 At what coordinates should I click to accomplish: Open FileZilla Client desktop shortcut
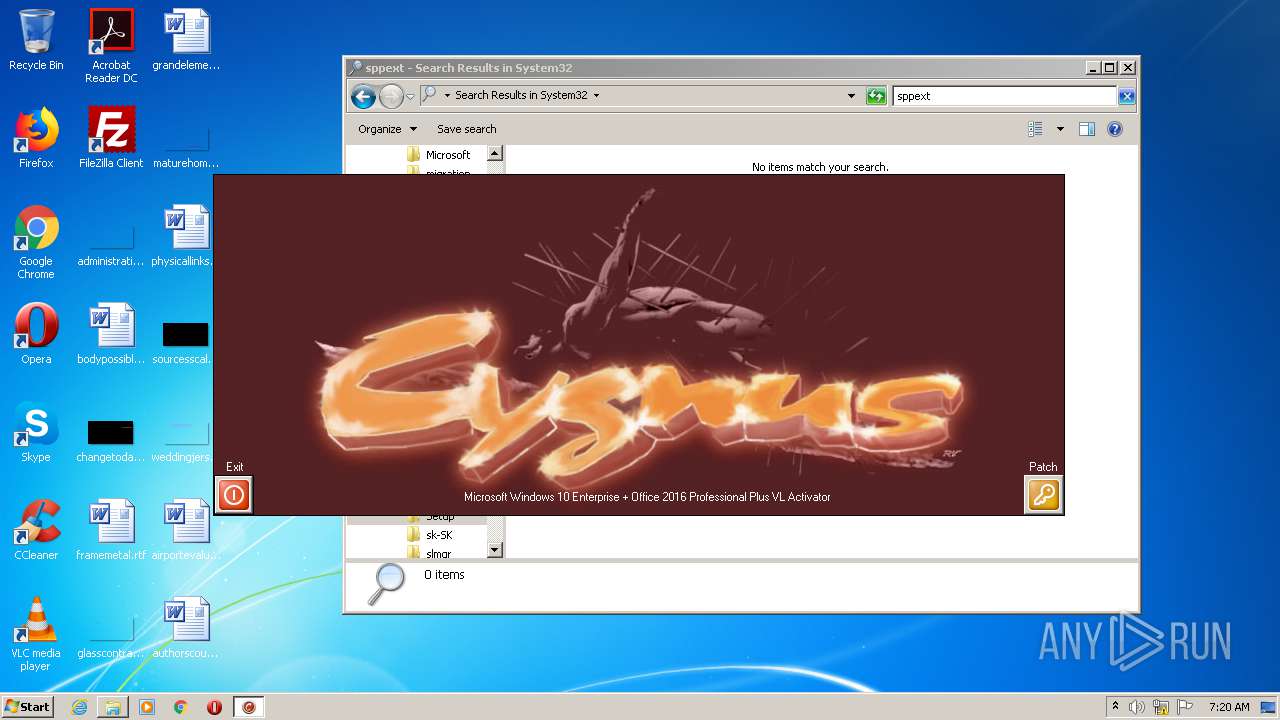111,138
